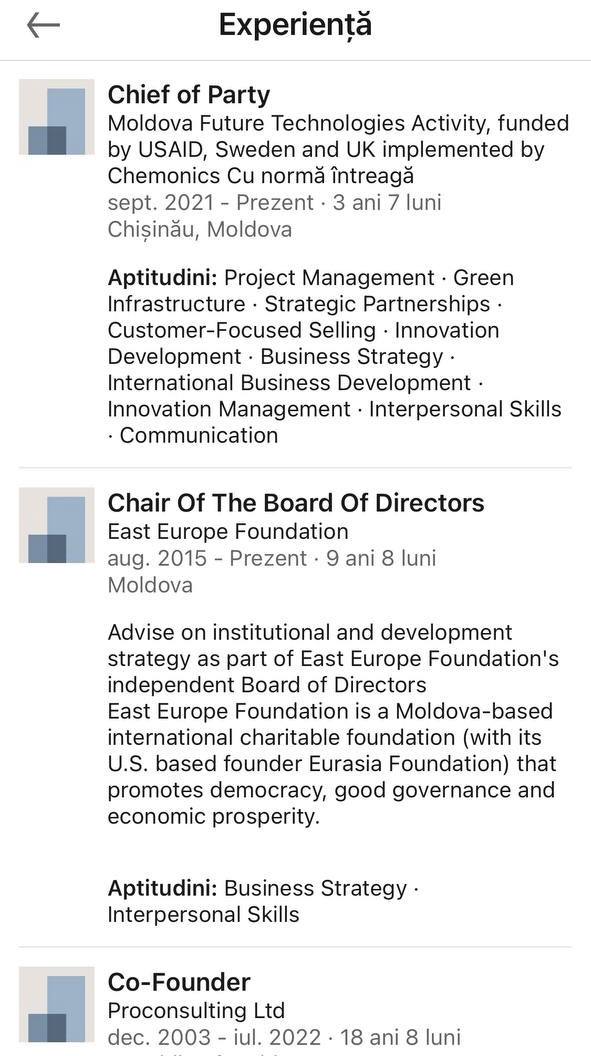Select the Moldova Future Technologies Activity description

coord(338,150)
